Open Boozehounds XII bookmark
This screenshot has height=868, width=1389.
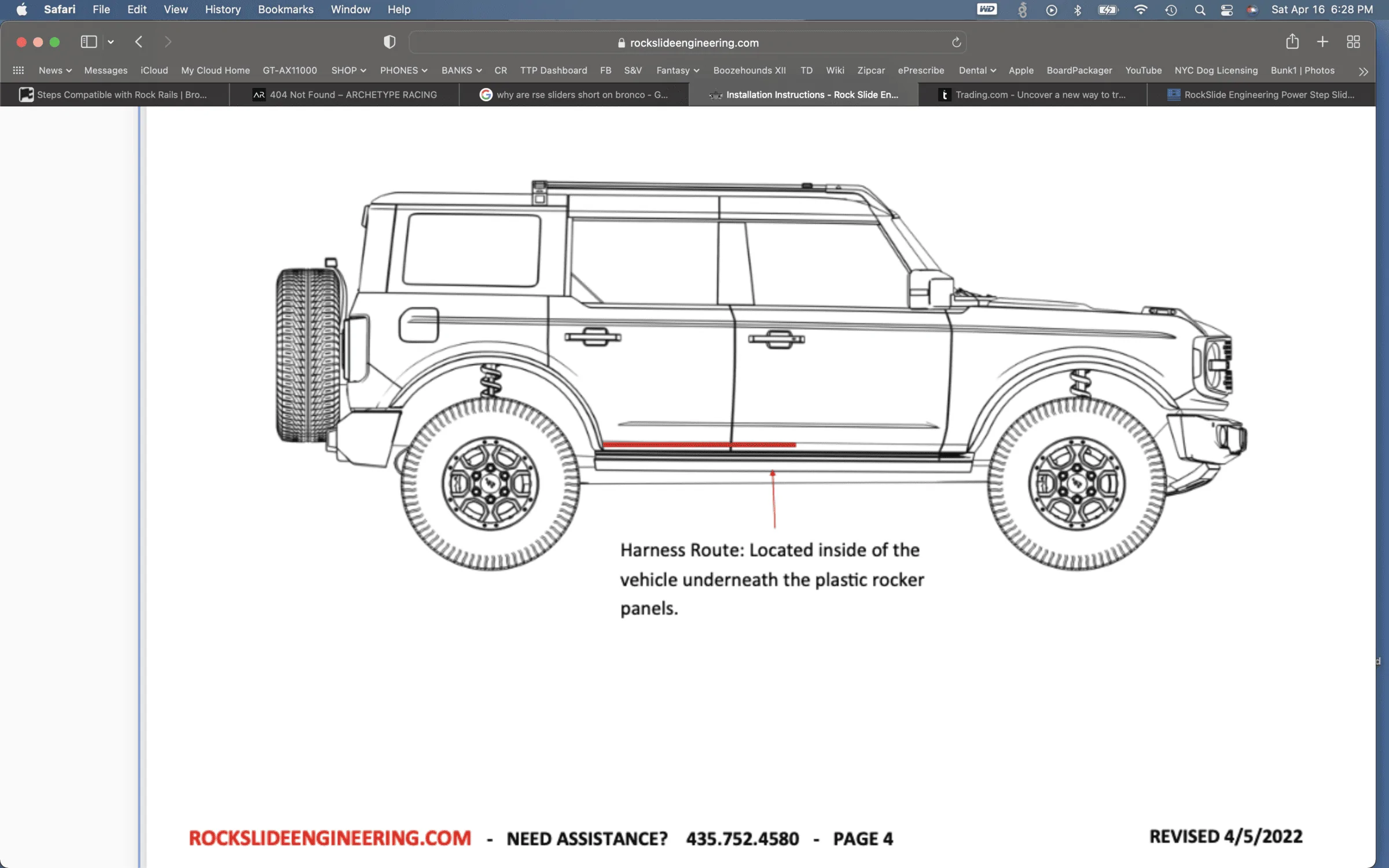(x=749, y=70)
